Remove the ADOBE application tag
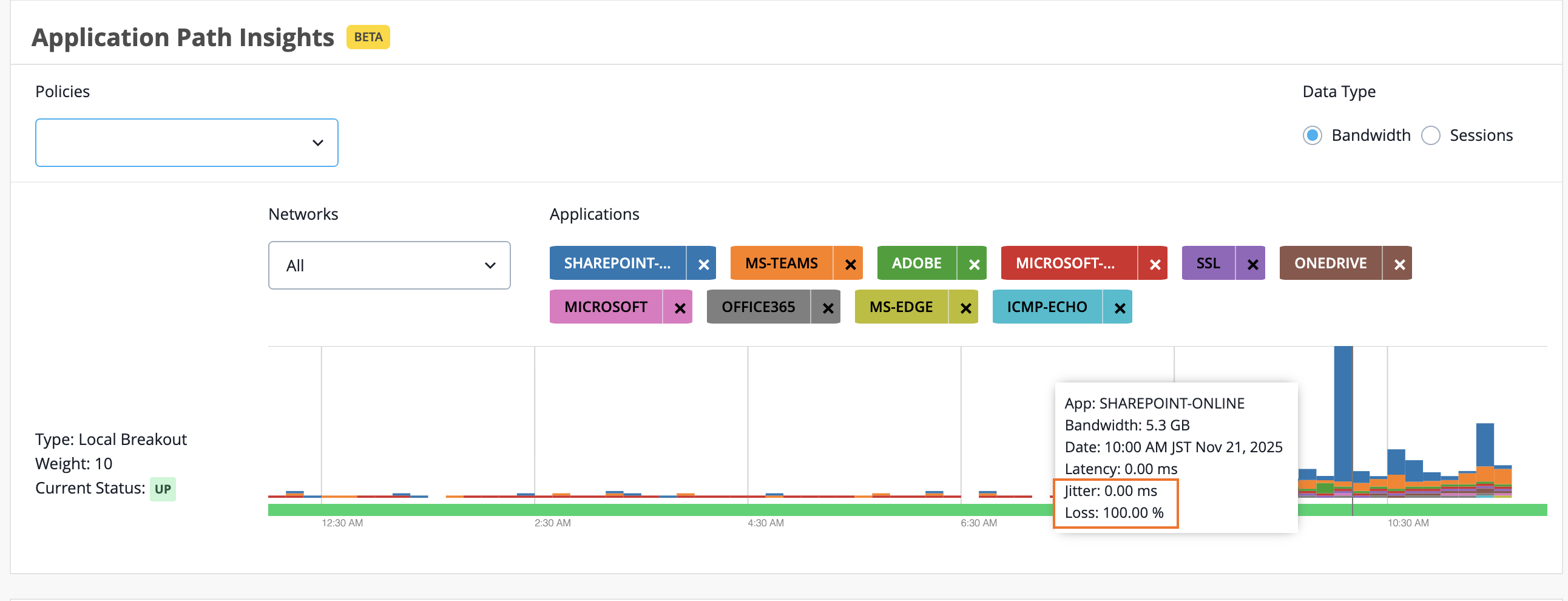Image resolution: width=1568 pixels, height=601 pixels. (x=973, y=263)
